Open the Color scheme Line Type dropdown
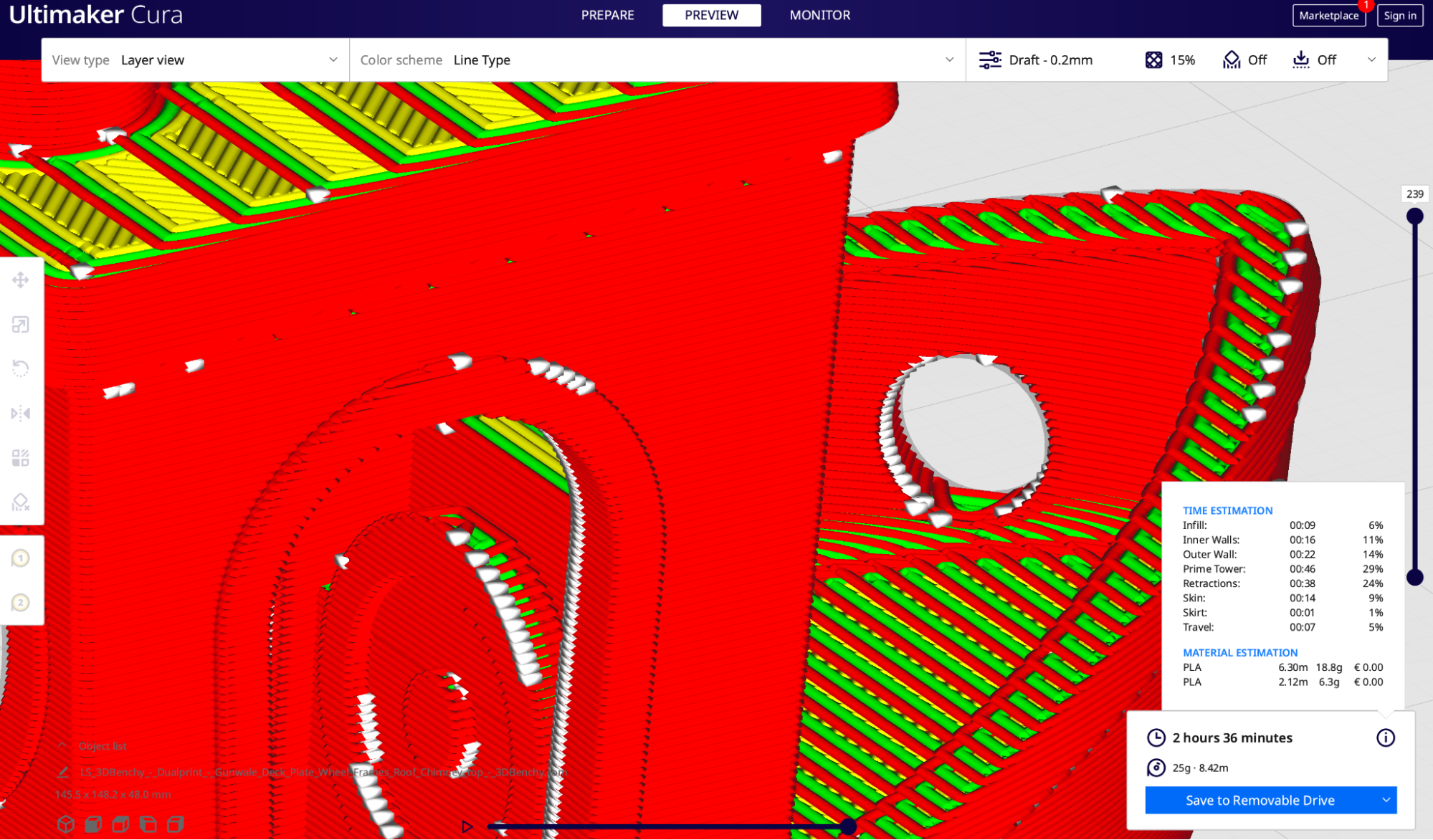 click(x=657, y=59)
